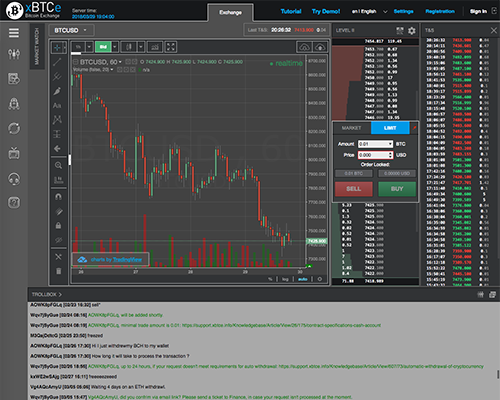Click the sign in door icon
500x400 pixels.
coord(494,11)
